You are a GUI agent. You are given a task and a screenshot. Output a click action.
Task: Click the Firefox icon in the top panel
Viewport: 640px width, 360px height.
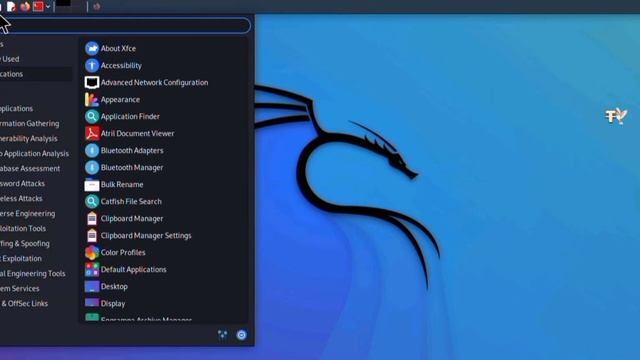[x=25, y=6]
